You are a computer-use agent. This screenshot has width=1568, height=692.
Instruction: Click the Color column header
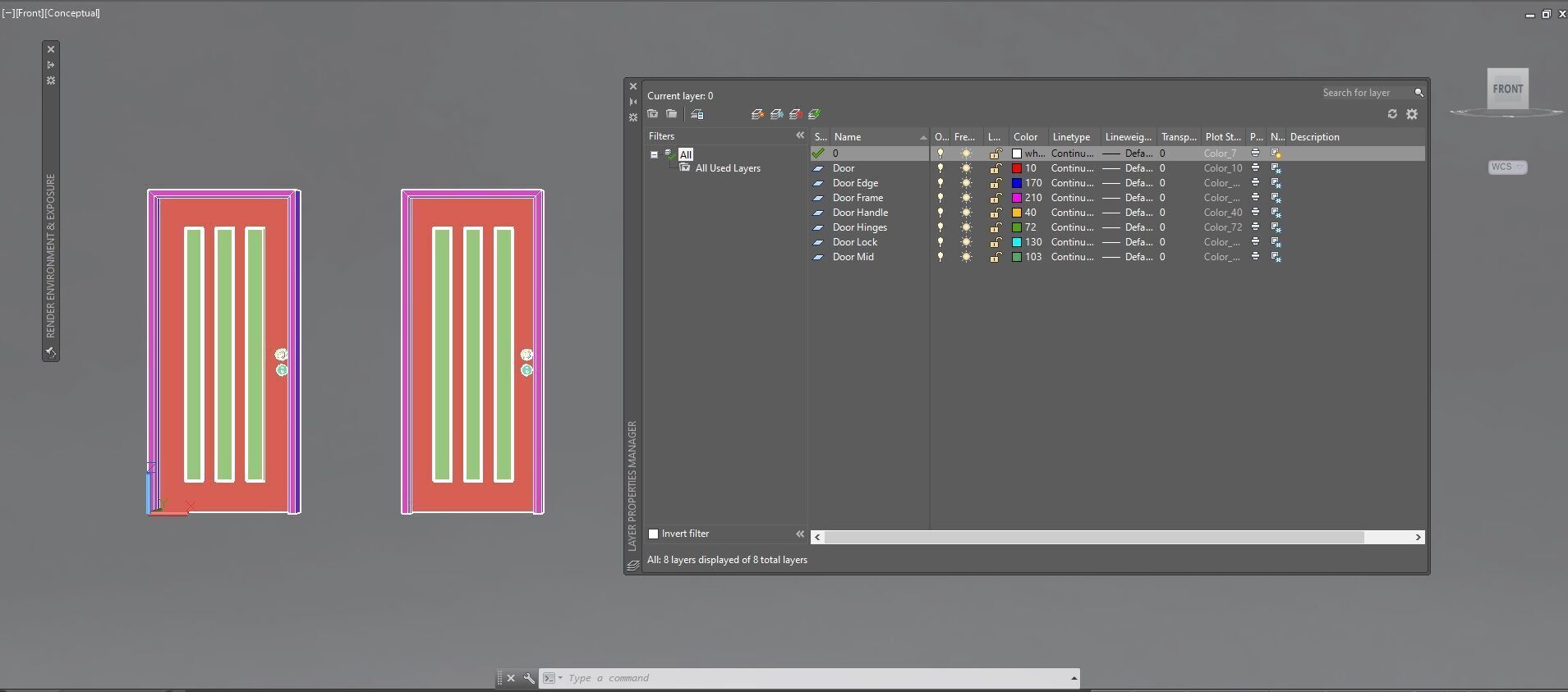pos(1026,137)
